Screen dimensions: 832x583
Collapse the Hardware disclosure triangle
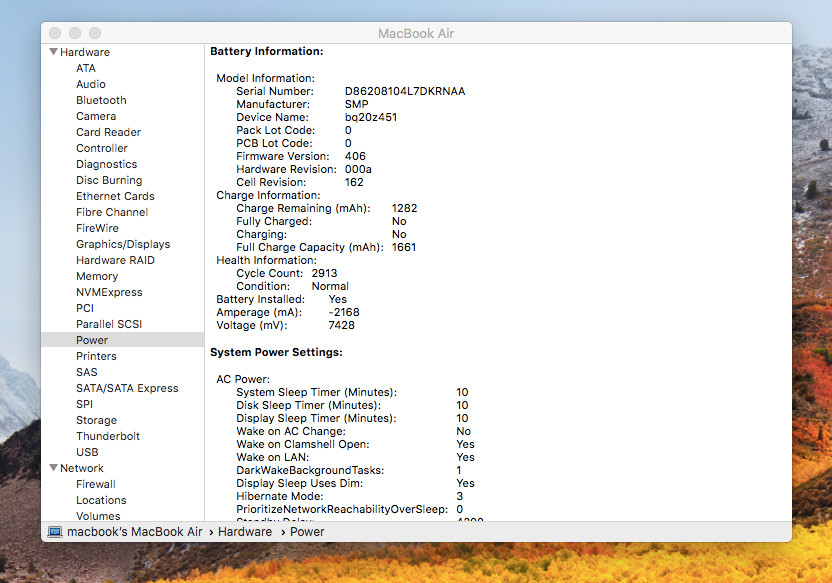click(53, 52)
